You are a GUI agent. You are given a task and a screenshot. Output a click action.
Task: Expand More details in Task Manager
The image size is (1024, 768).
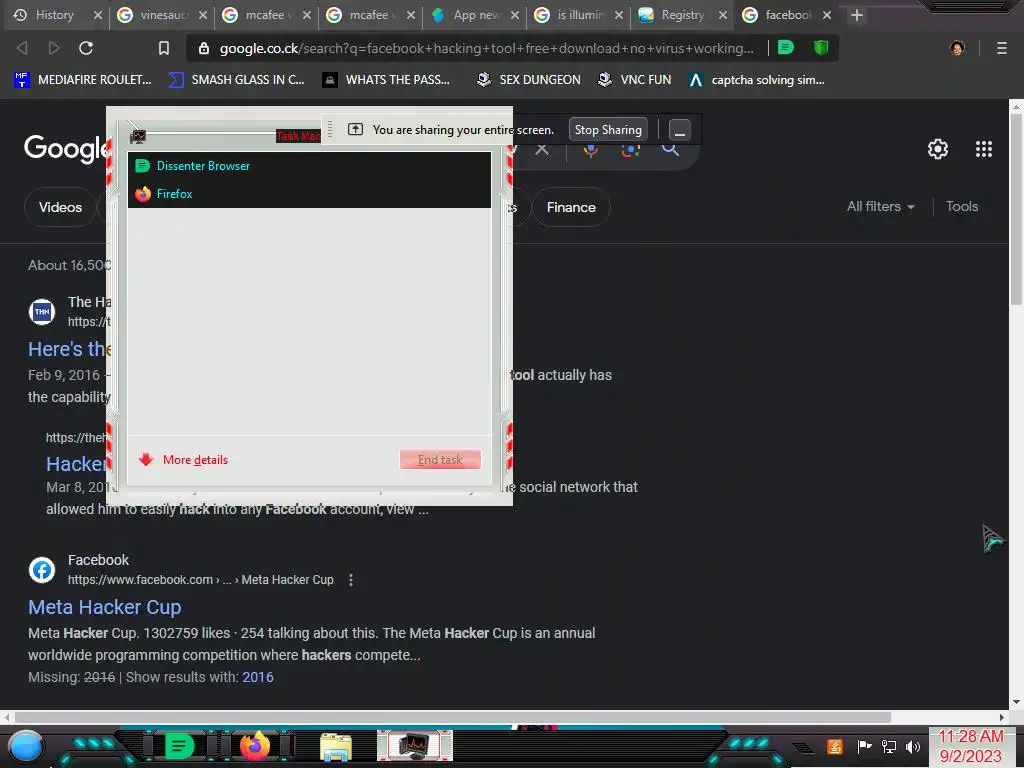click(x=184, y=460)
